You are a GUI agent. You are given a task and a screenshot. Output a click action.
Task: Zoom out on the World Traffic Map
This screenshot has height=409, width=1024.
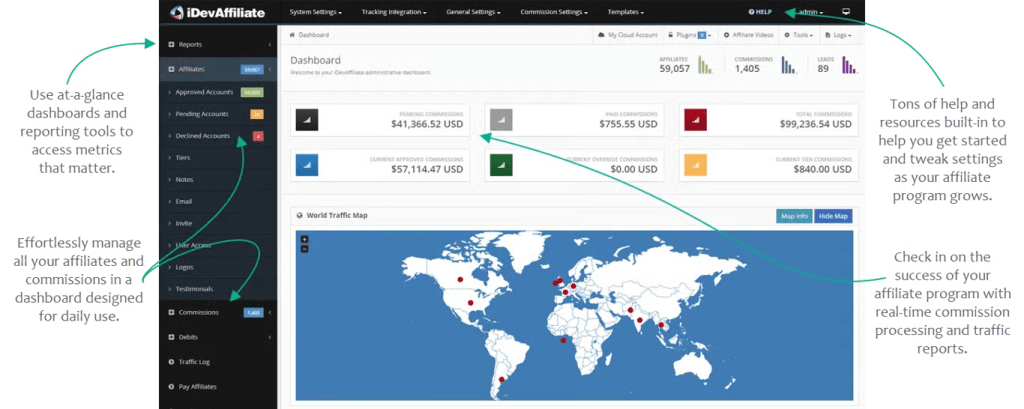[x=304, y=248]
